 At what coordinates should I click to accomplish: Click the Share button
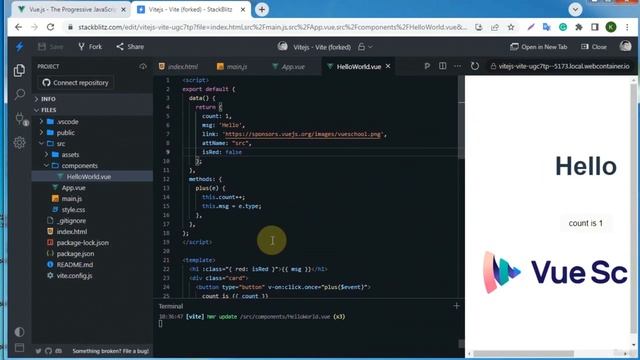130,47
